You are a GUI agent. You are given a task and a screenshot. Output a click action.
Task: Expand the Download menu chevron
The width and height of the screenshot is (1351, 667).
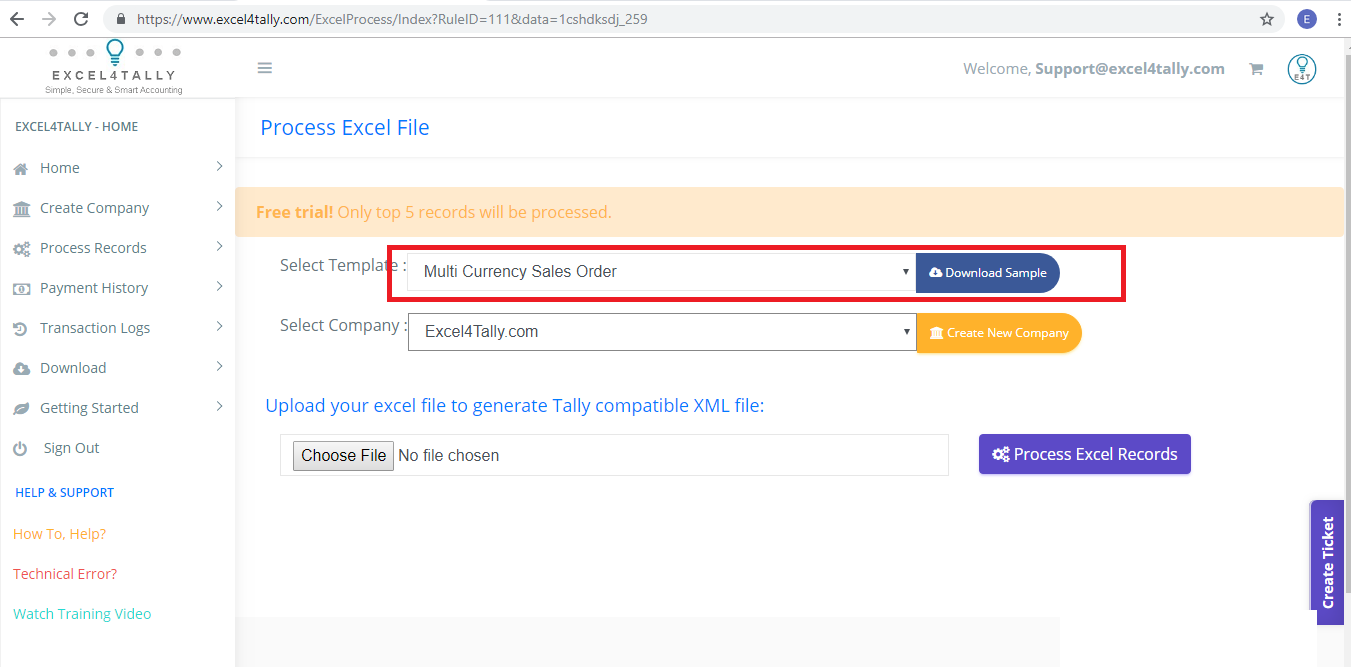(219, 367)
